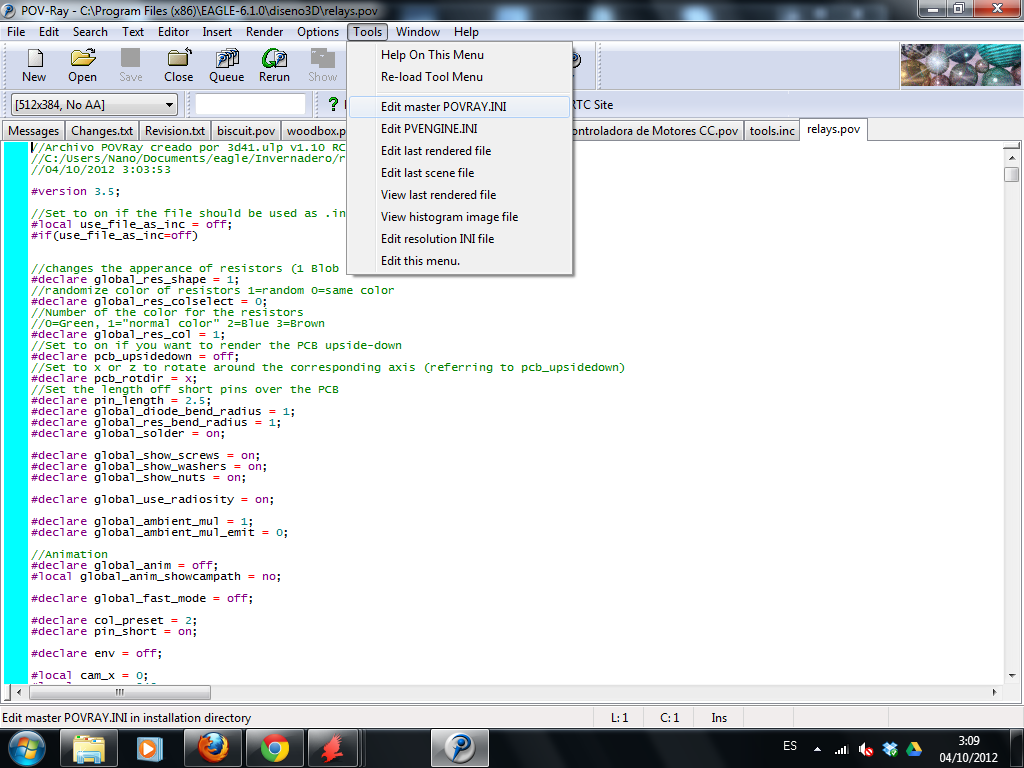Open Windows Explorer from the taskbar
Image resolution: width=1024 pixels, height=768 pixels.
click(x=89, y=748)
